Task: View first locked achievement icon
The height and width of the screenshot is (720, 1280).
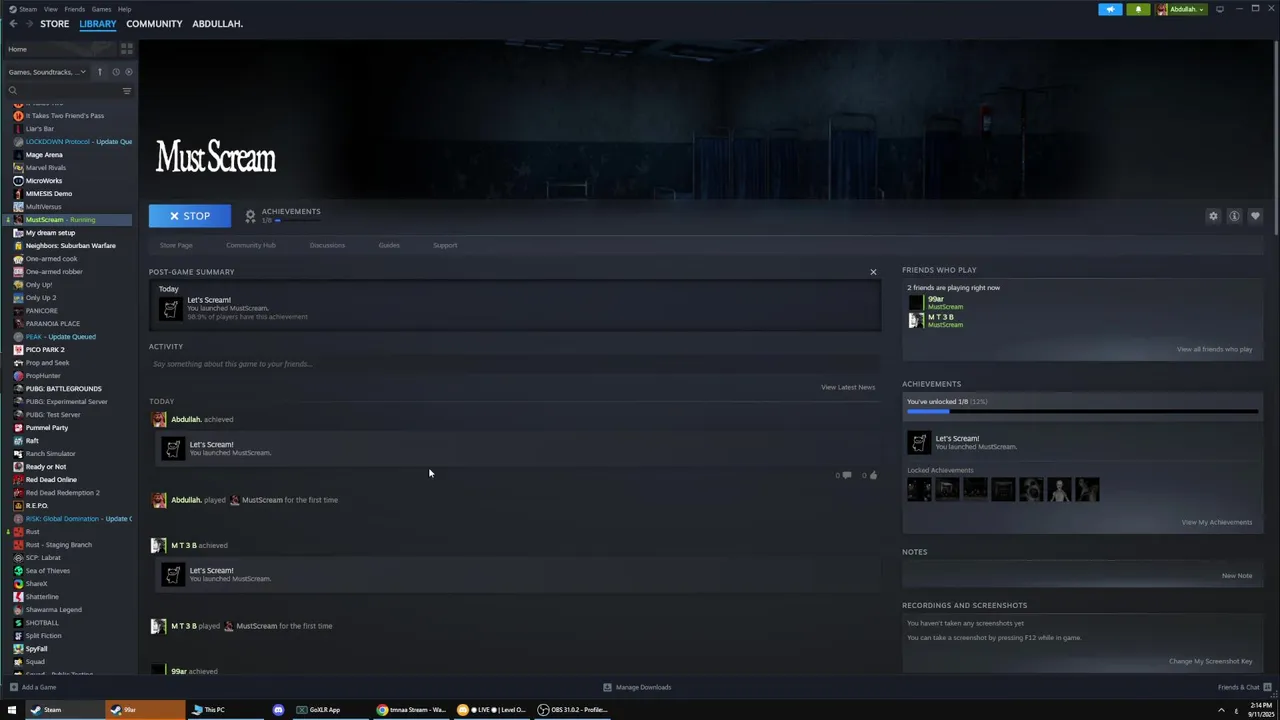Action: point(919,489)
